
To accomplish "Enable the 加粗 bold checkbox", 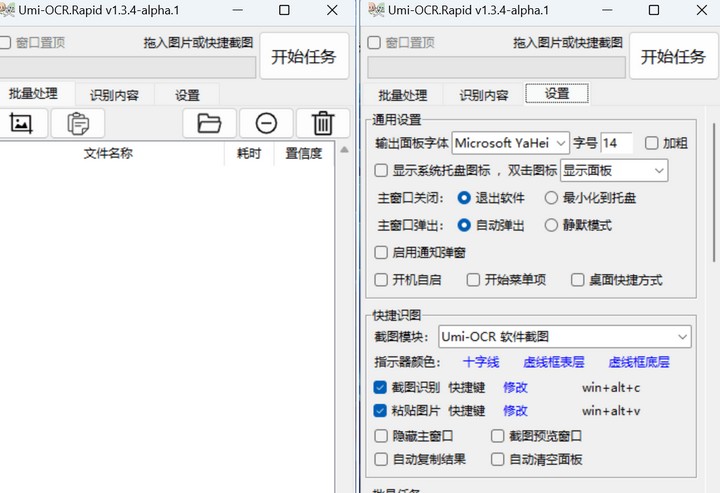I will [x=652, y=143].
